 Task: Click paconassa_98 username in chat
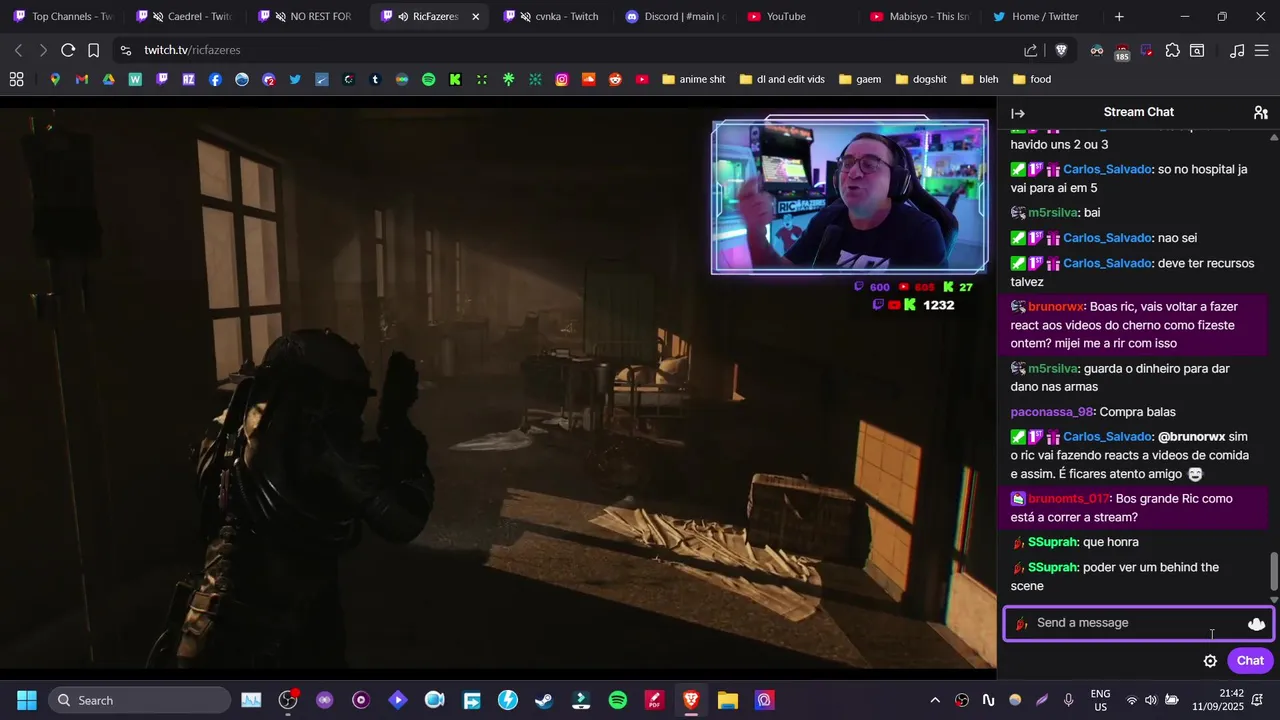[x=1052, y=412]
